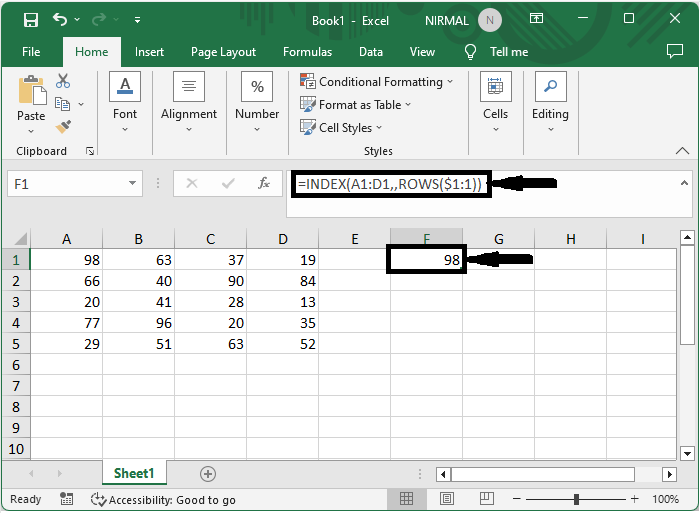Select row 7 header
The width and height of the screenshot is (700, 513).
pos(16,386)
